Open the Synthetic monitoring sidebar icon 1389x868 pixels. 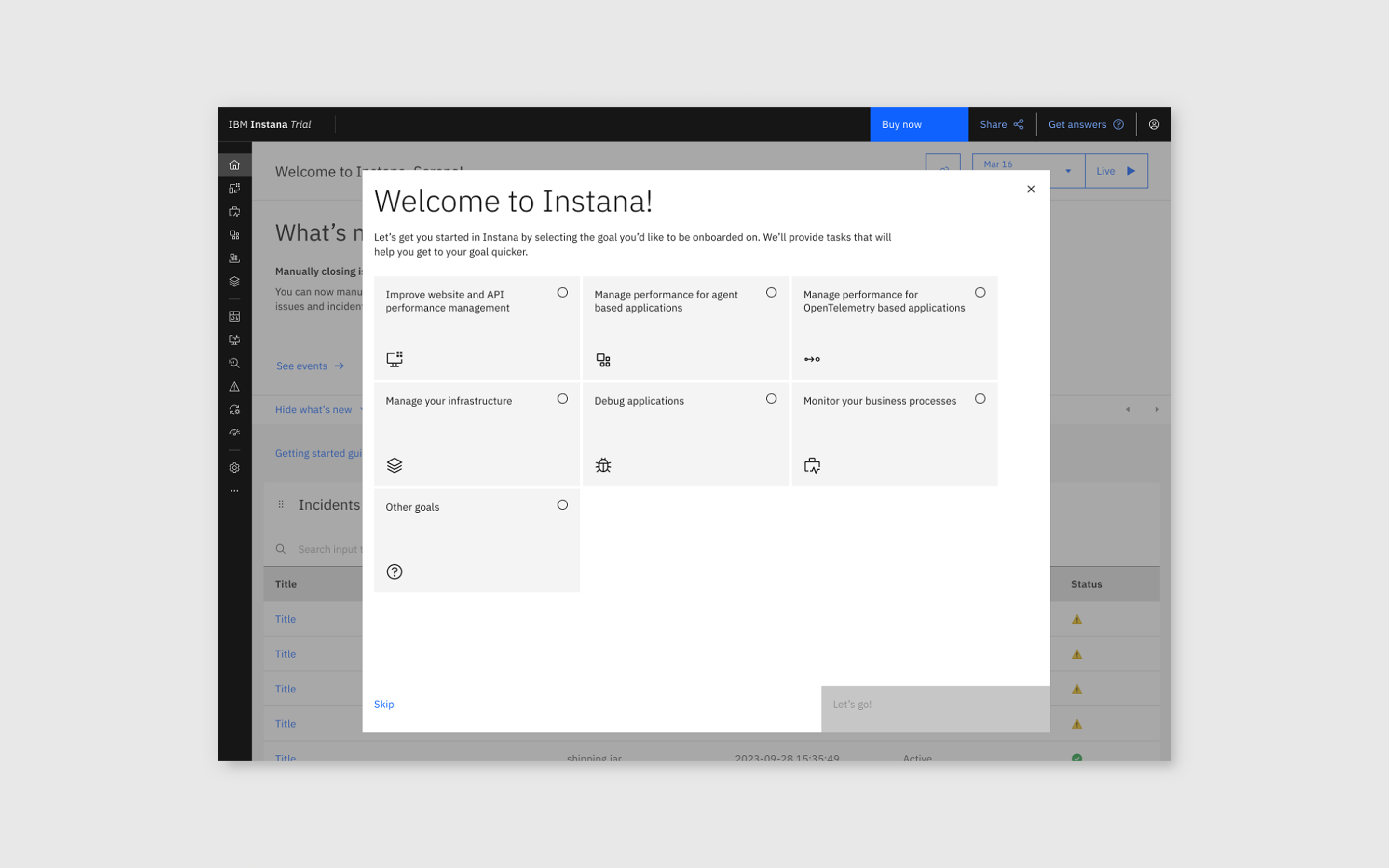(234, 340)
